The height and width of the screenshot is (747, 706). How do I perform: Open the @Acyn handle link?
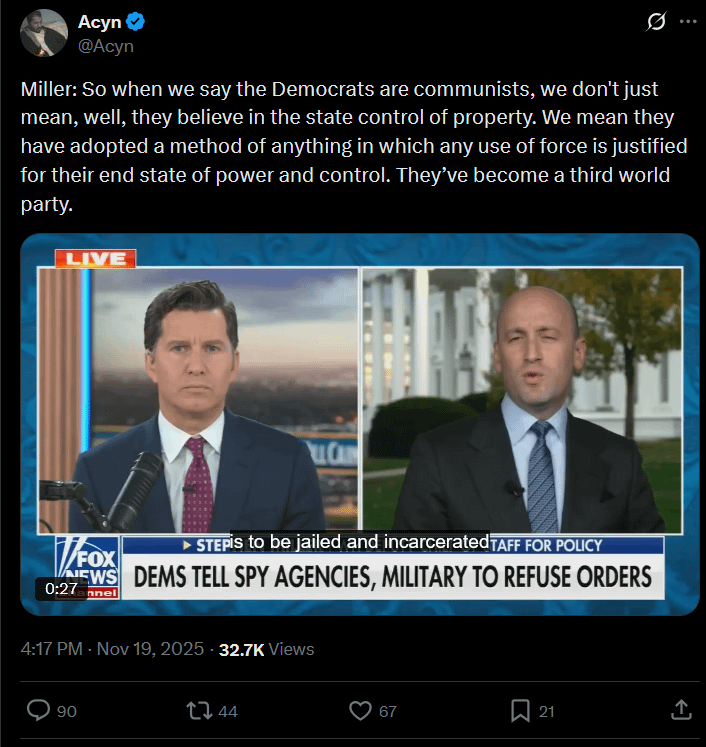point(105,45)
